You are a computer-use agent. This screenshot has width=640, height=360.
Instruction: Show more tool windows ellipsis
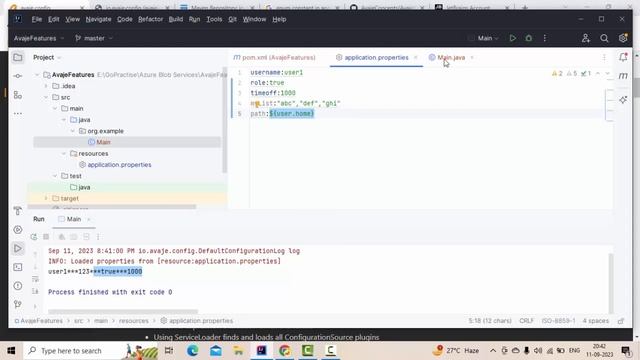(x=18, y=113)
